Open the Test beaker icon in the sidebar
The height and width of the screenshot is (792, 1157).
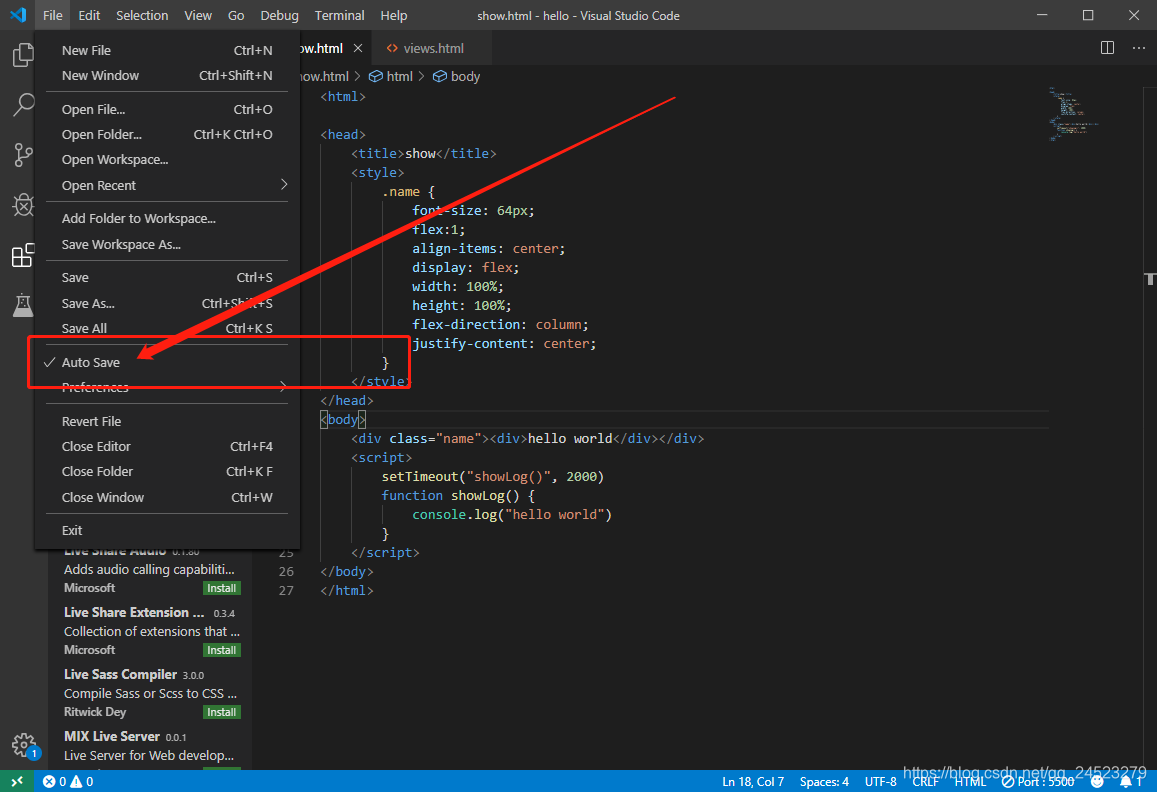[23, 305]
